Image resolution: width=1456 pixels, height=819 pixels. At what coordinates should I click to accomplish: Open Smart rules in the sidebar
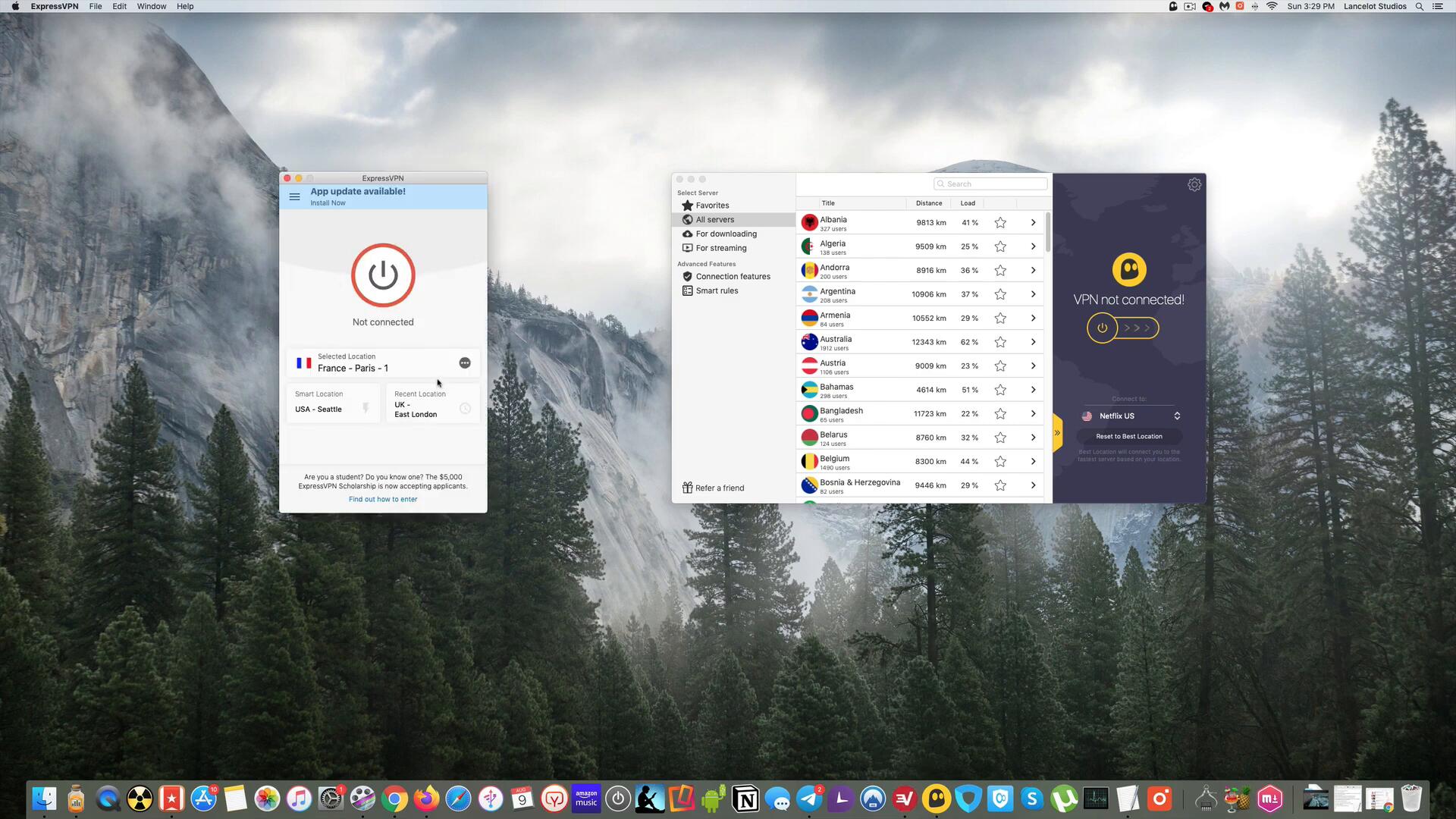tap(716, 290)
